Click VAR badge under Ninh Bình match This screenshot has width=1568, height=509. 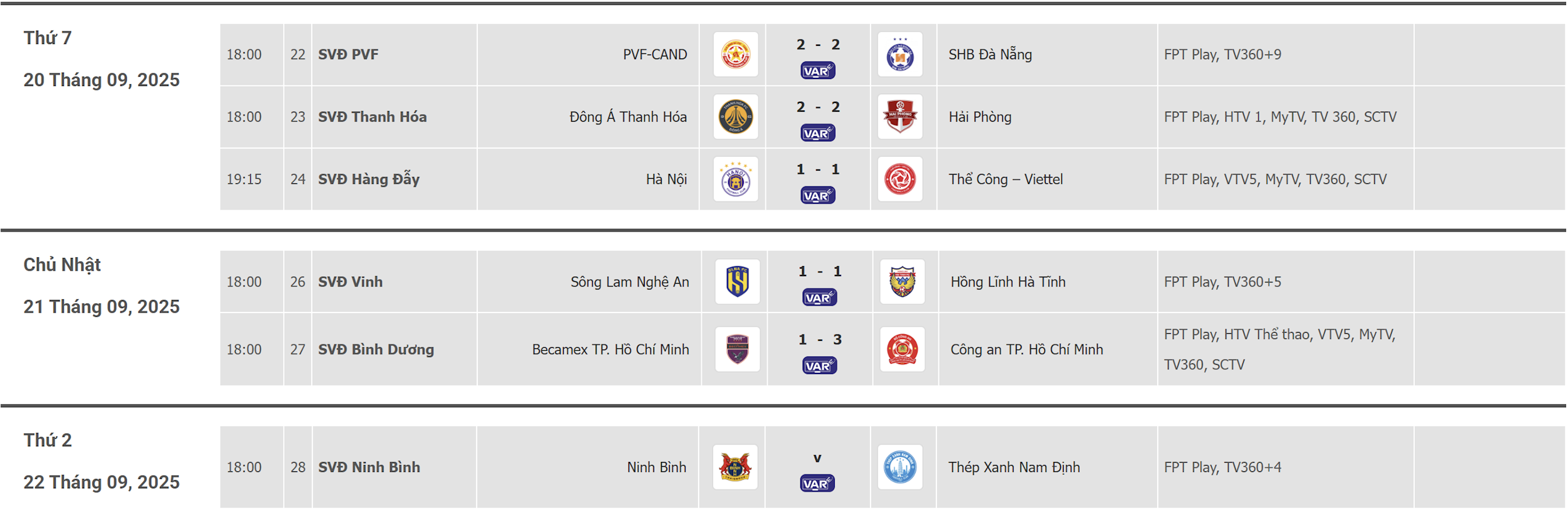point(818,484)
